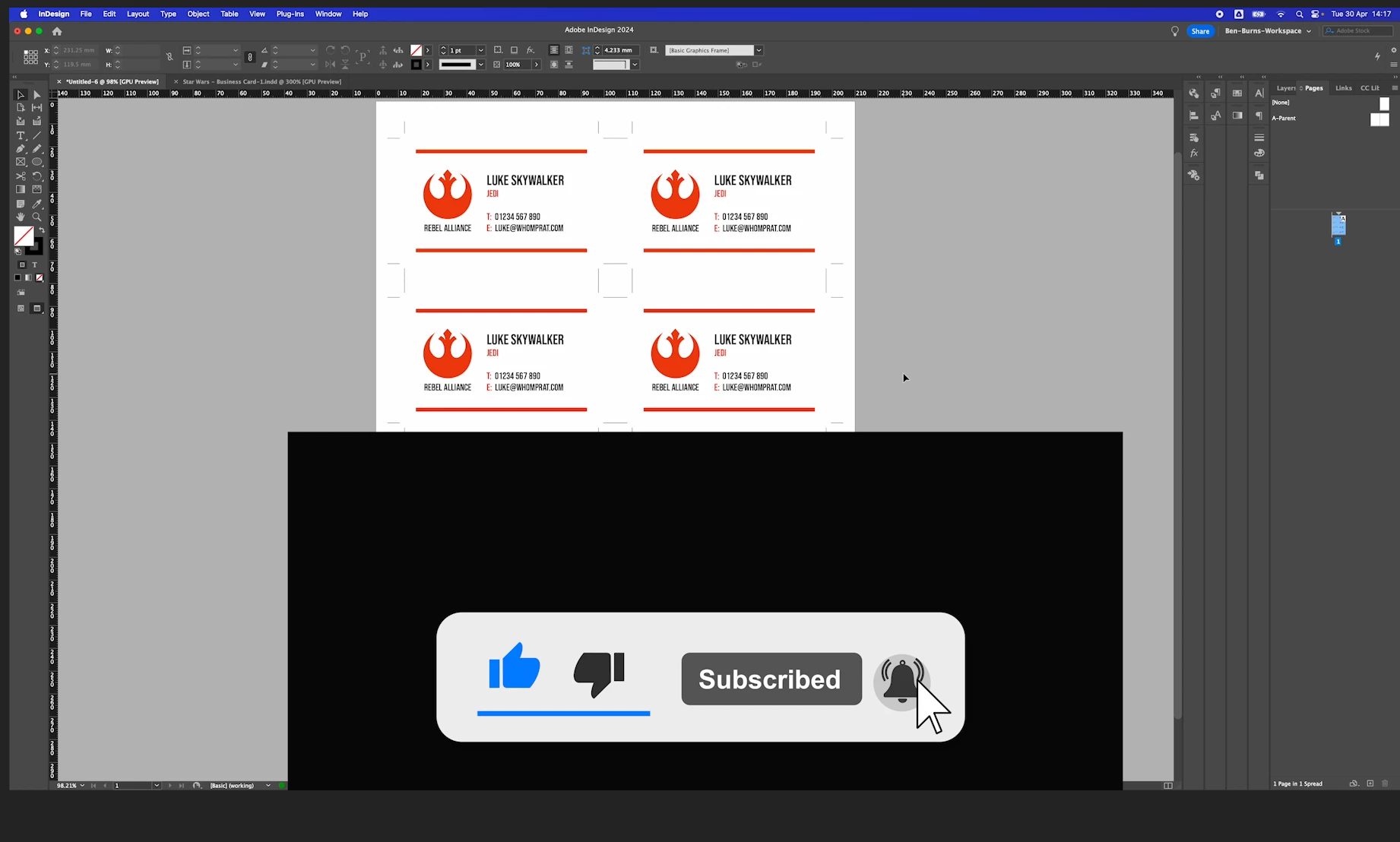
Task: Expand the fill color flyout arrow
Action: pyautogui.click(x=428, y=50)
